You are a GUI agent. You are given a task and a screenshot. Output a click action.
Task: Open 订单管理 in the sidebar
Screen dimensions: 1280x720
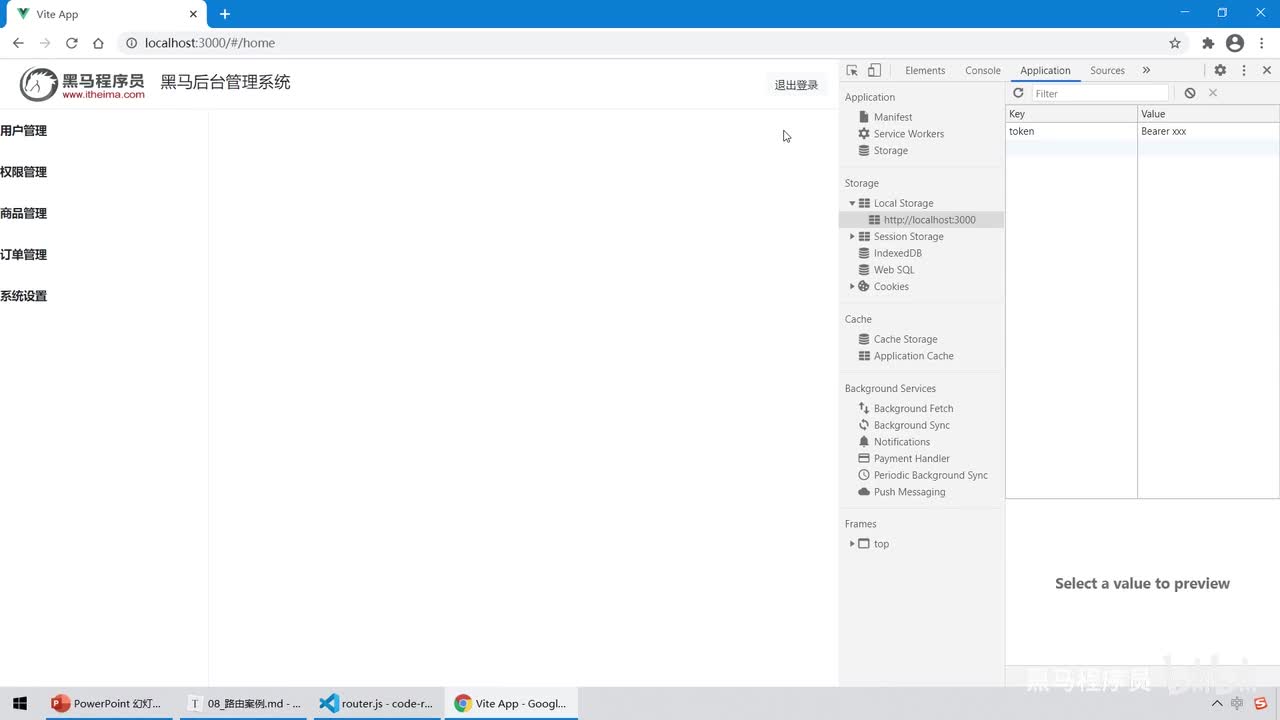pos(24,255)
